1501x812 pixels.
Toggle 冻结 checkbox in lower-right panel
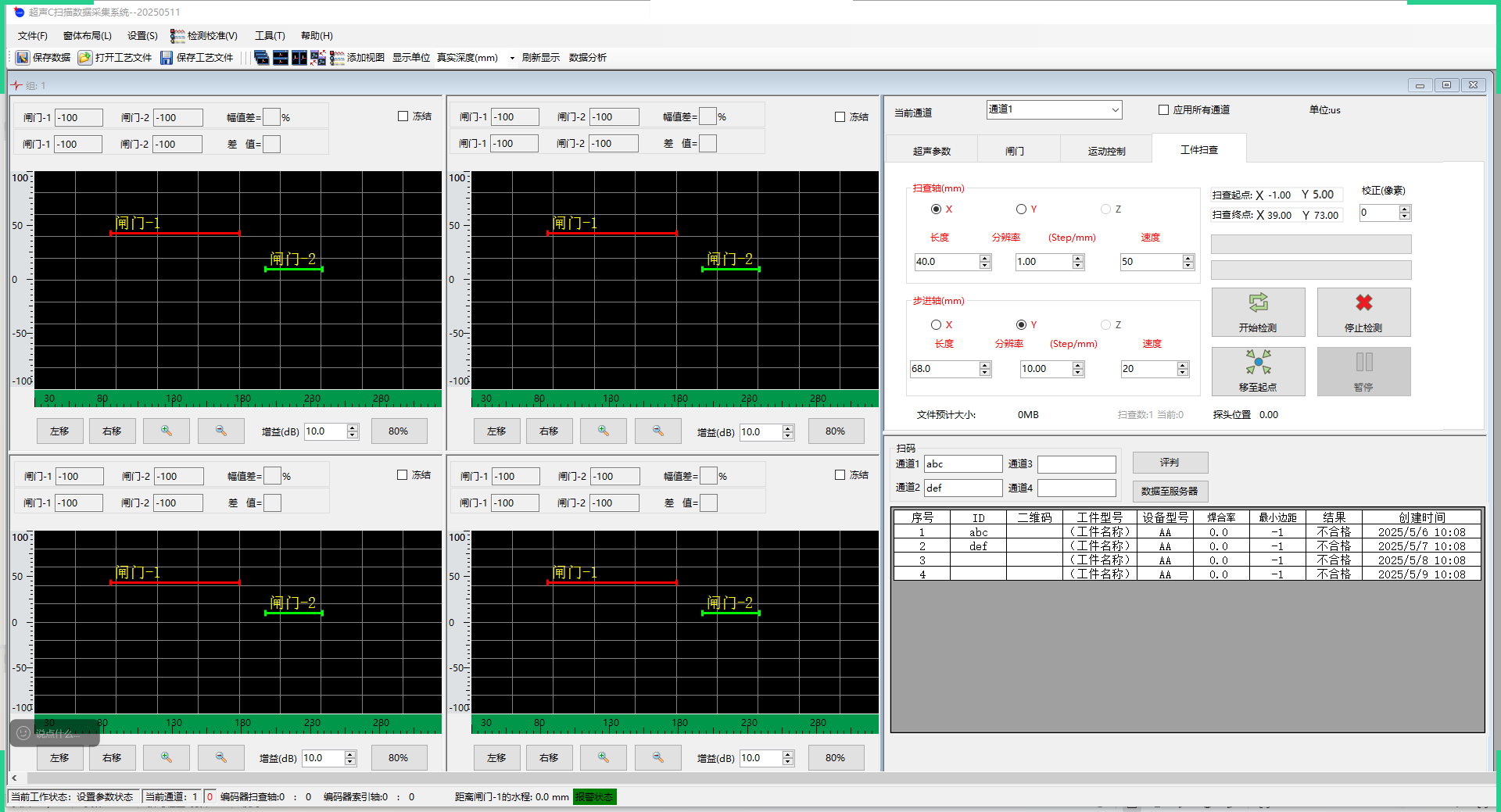pyautogui.click(x=840, y=475)
